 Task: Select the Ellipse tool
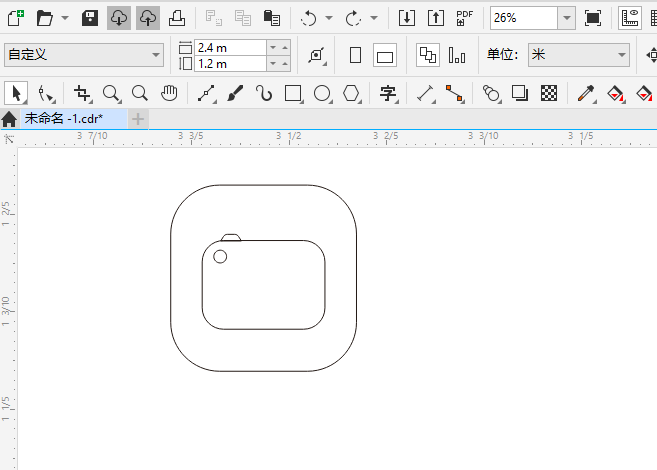[322, 93]
